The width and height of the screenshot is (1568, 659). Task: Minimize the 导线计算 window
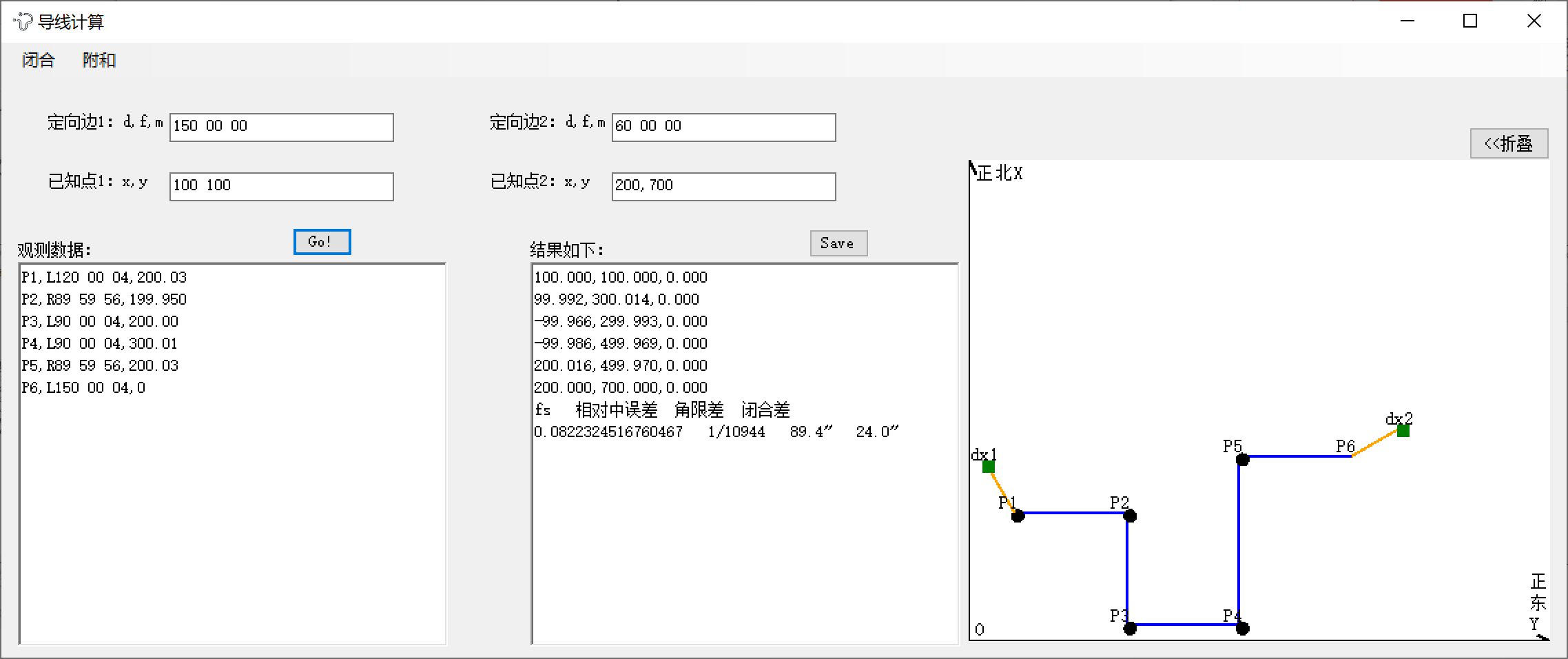[1408, 21]
